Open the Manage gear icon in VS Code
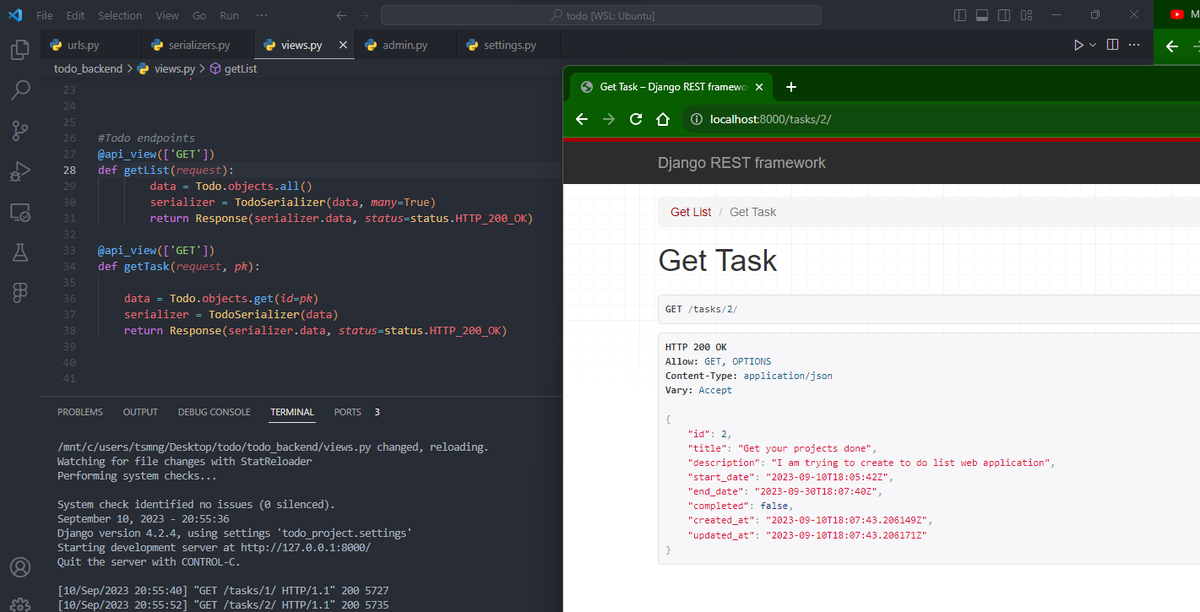The image size is (1200, 612). click(x=20, y=605)
